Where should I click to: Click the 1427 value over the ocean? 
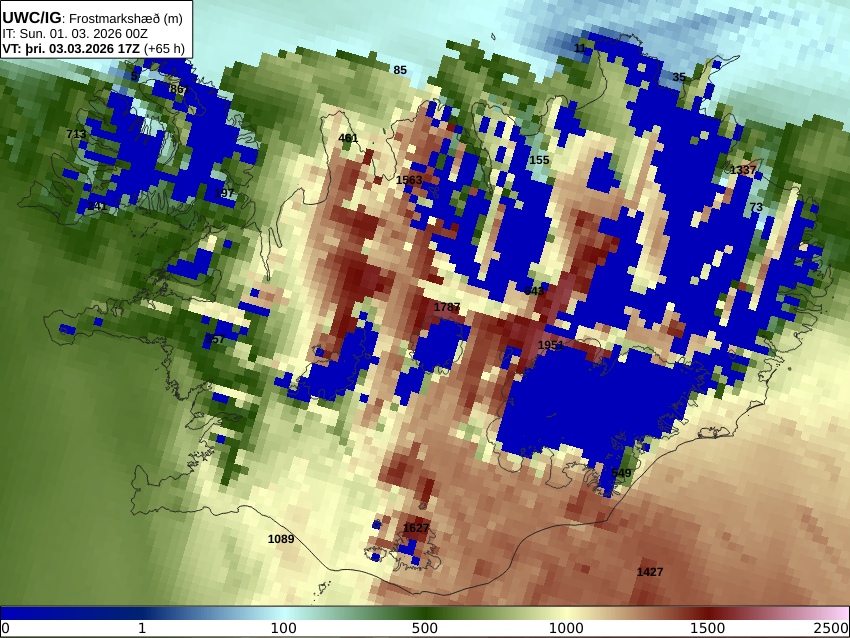[x=649, y=572]
